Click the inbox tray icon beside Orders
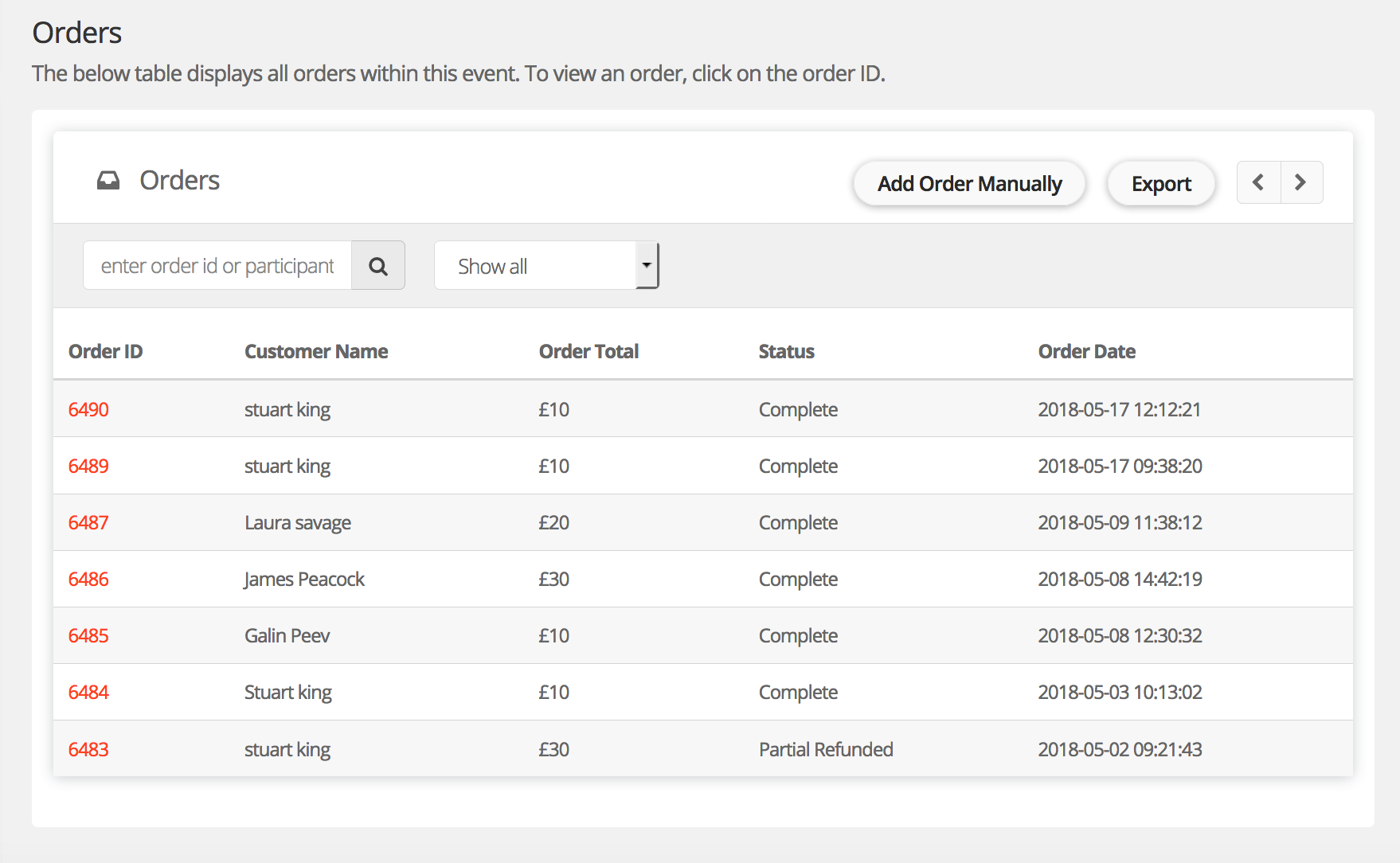The height and width of the screenshot is (863, 1400). click(x=108, y=181)
